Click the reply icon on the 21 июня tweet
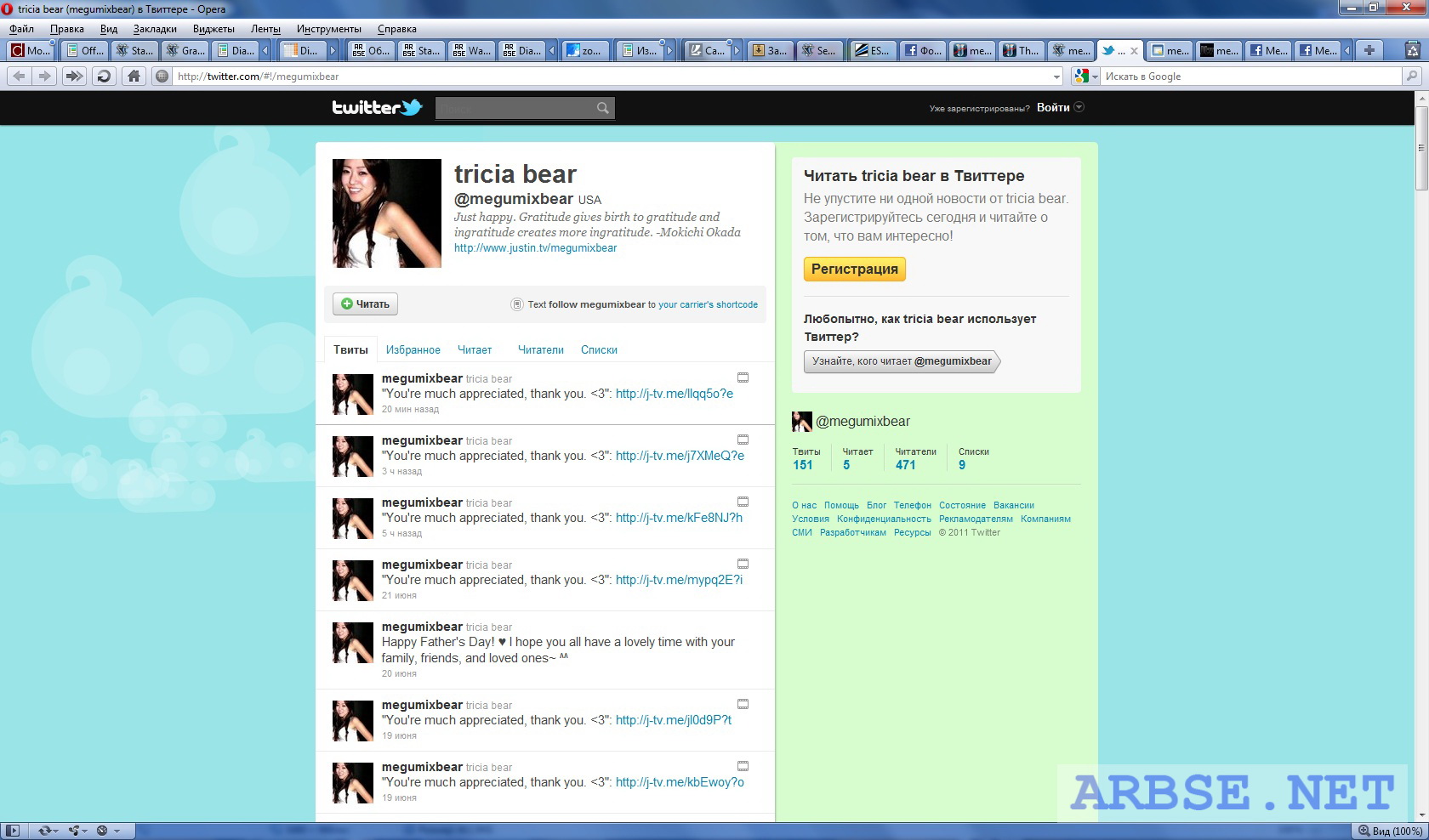1429x840 pixels. 743,564
